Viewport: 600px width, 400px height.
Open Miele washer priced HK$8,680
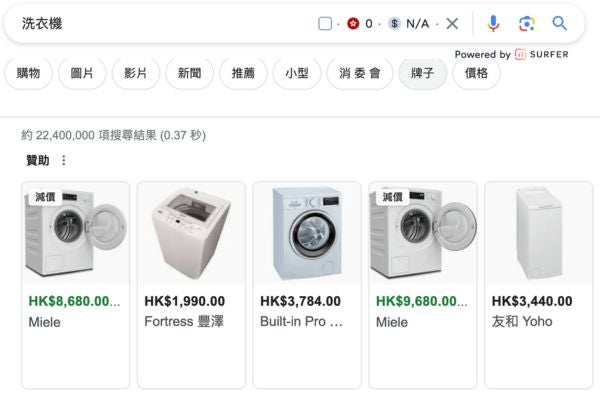tap(76, 285)
